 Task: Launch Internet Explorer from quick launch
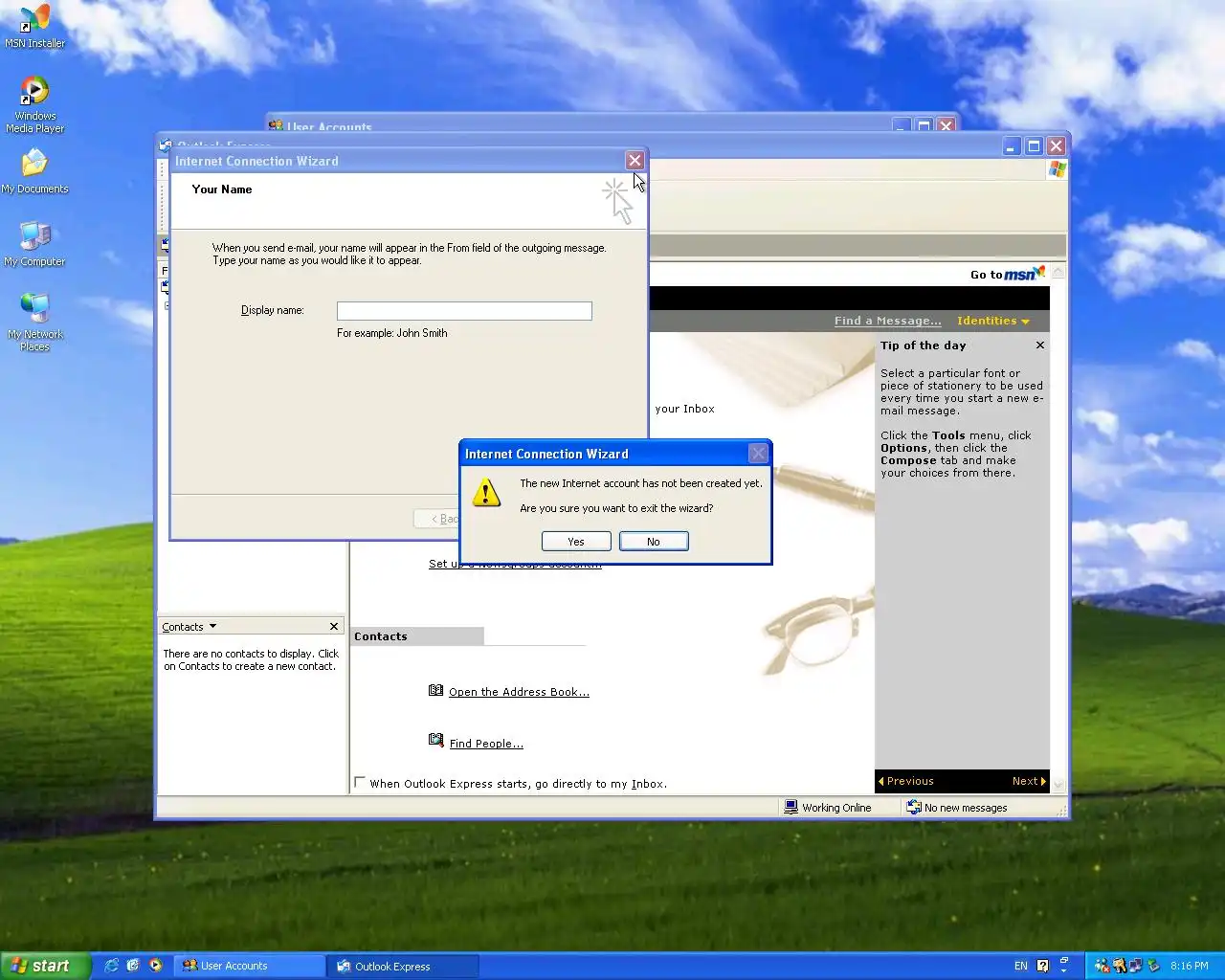(x=112, y=966)
